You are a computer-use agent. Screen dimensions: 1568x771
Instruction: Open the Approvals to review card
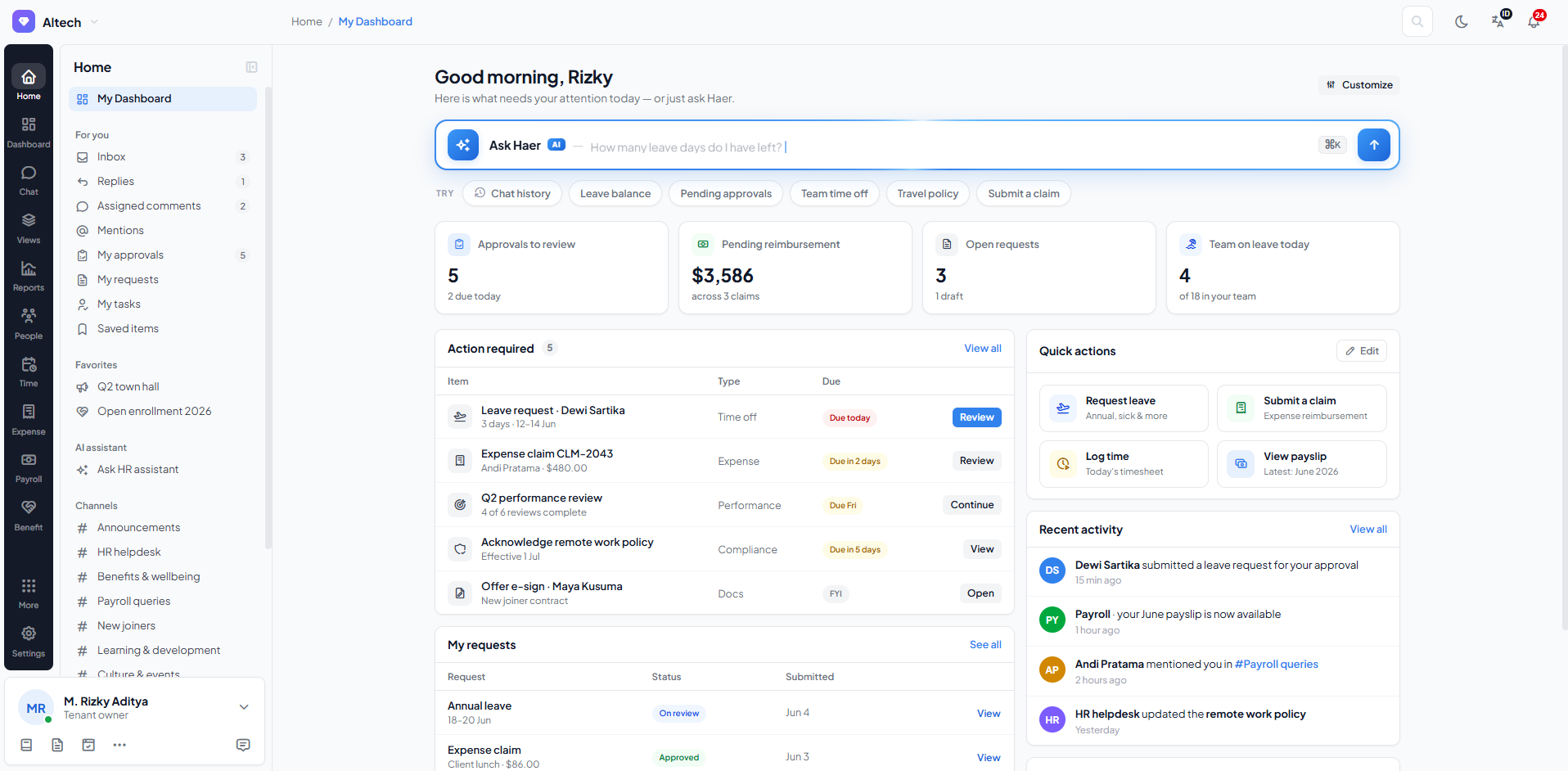click(x=552, y=268)
